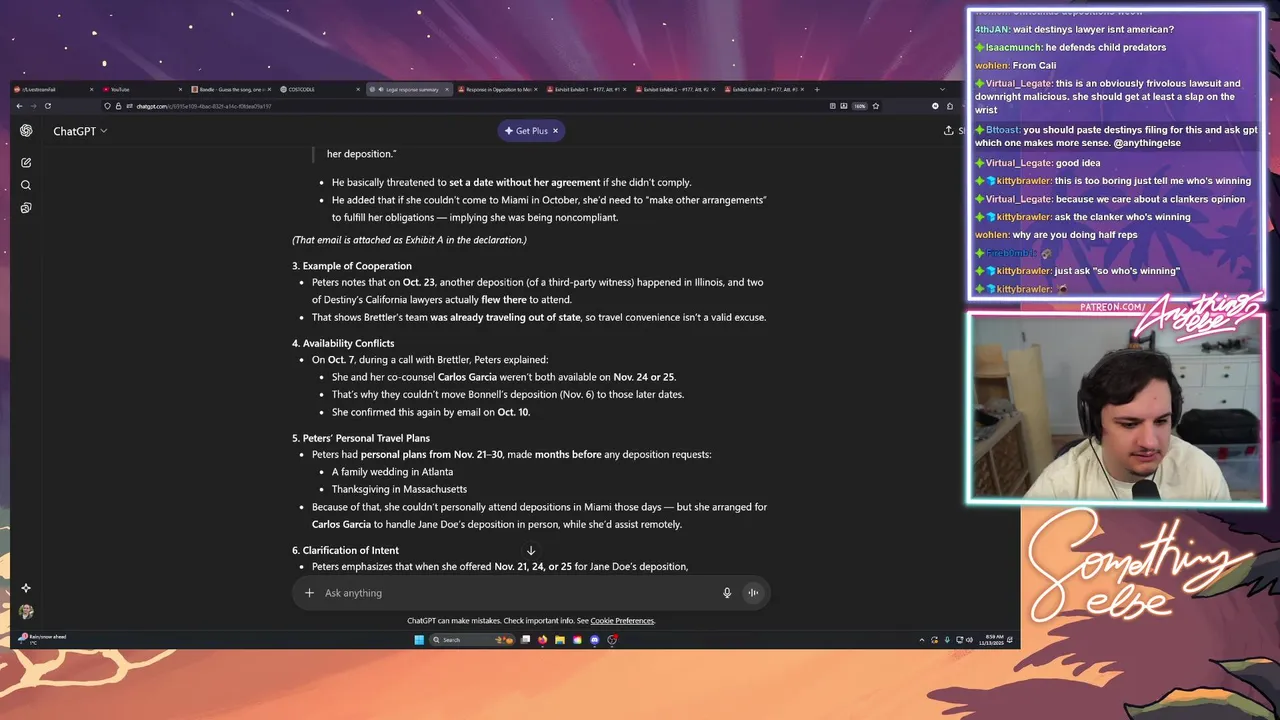Click the sparkle upgrade icon in sidebar

[26, 588]
